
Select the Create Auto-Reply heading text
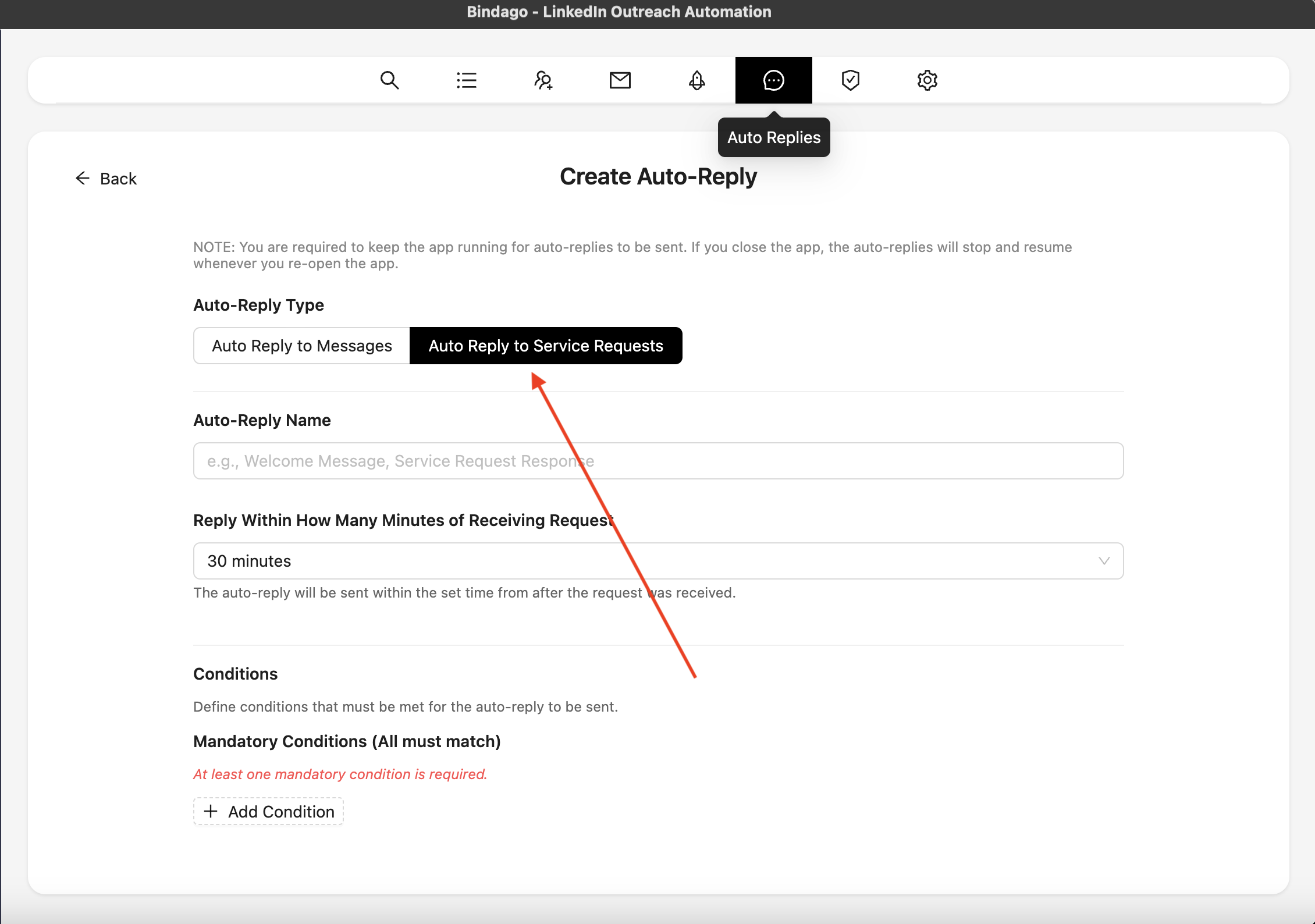click(658, 176)
